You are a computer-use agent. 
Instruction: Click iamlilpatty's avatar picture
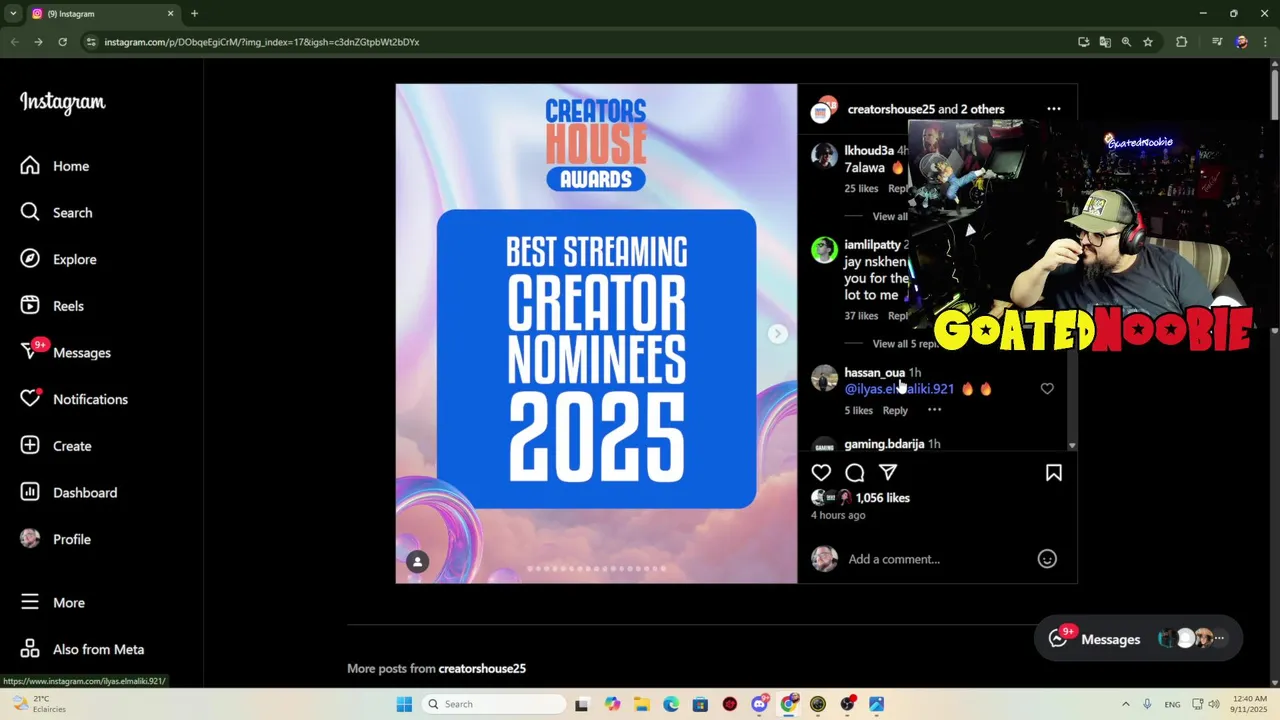point(824,250)
